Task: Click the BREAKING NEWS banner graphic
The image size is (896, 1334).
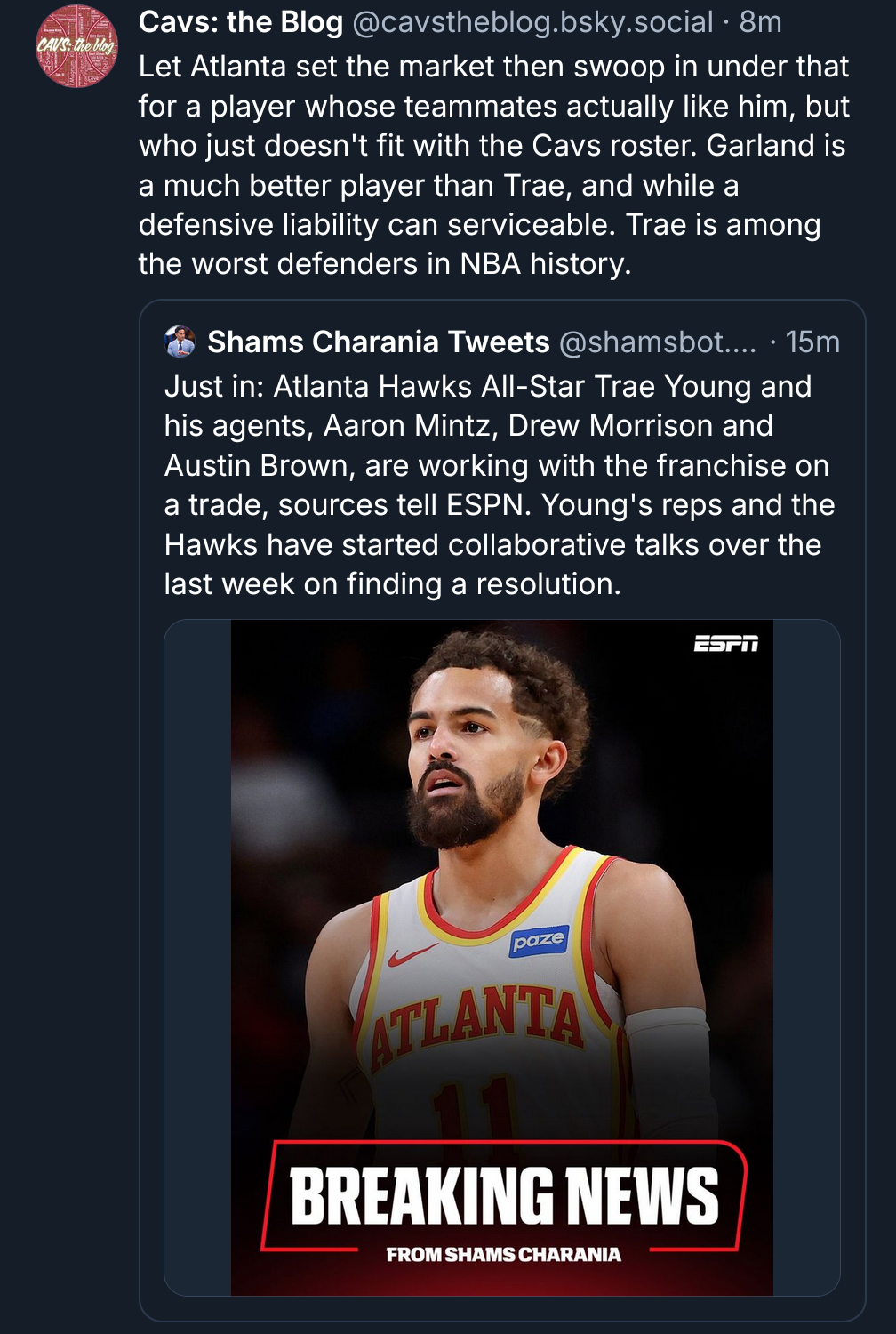Action: 504,1194
